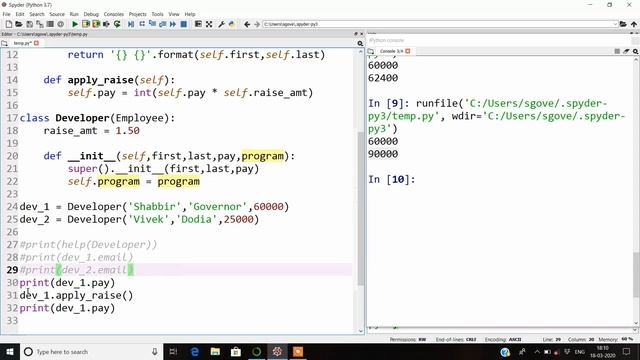Open the Debug menu

(91, 14)
